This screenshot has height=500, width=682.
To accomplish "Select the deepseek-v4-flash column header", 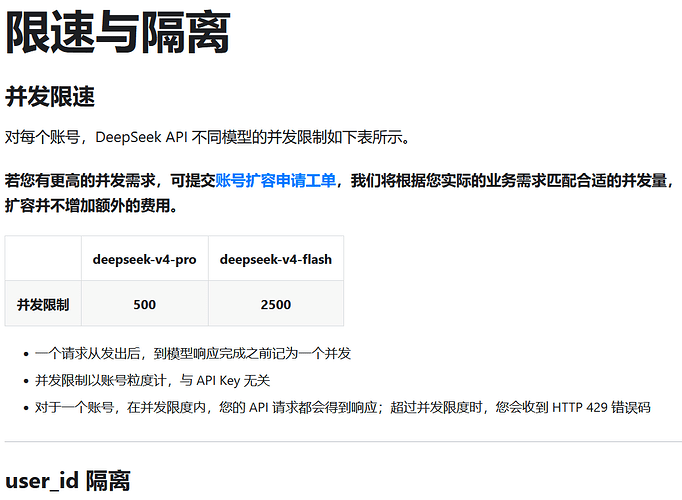I will pyautogui.click(x=276, y=259).
